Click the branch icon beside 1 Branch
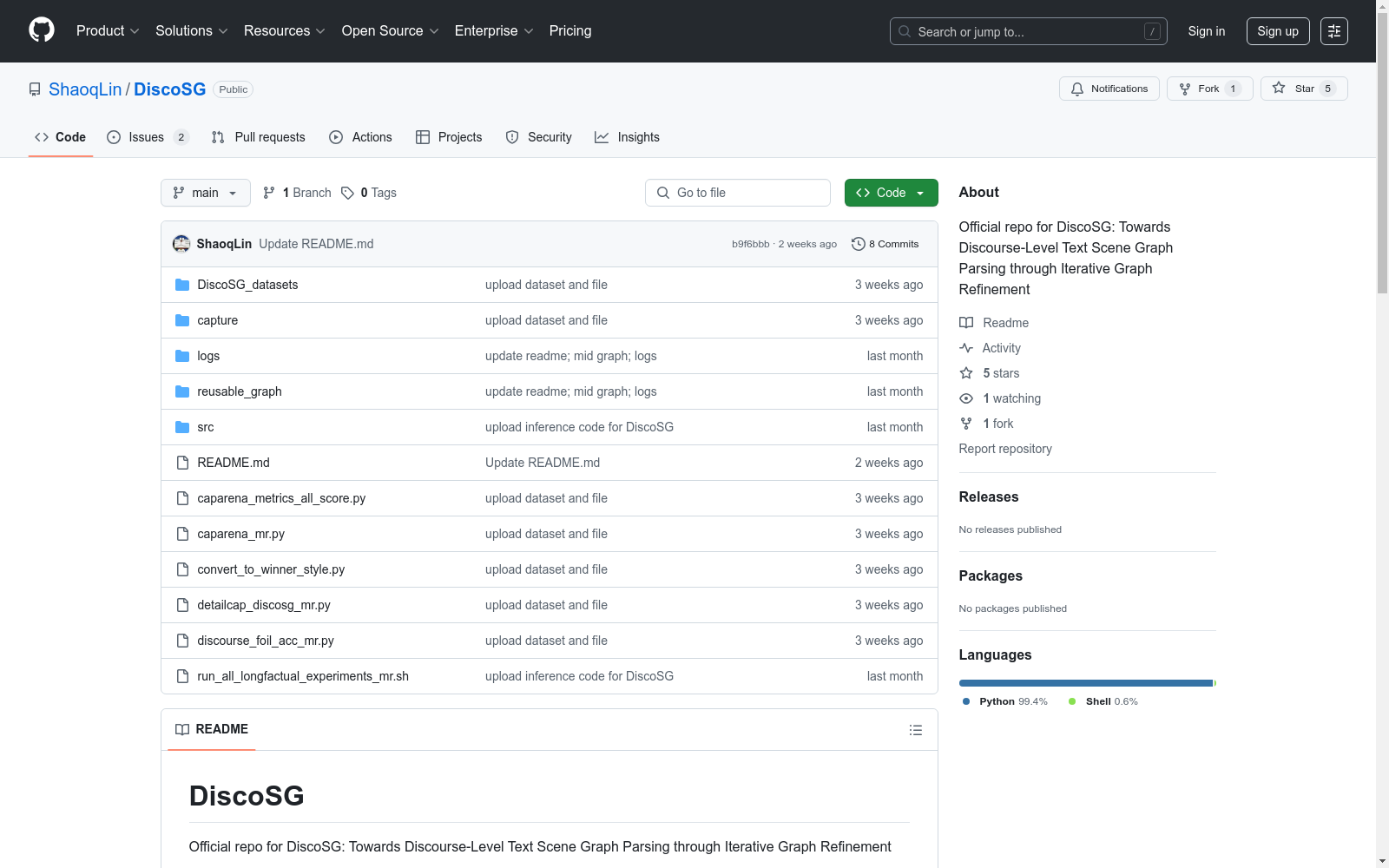The height and width of the screenshot is (868, 1389). tap(269, 193)
